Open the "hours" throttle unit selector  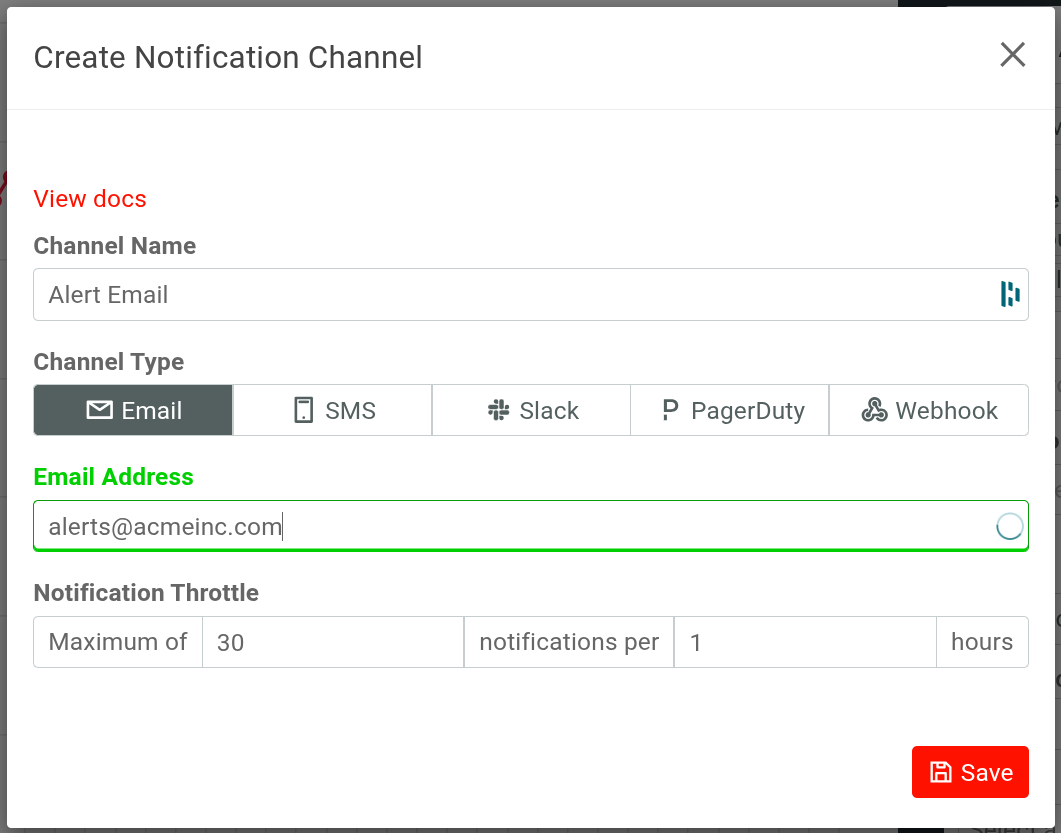tap(982, 642)
